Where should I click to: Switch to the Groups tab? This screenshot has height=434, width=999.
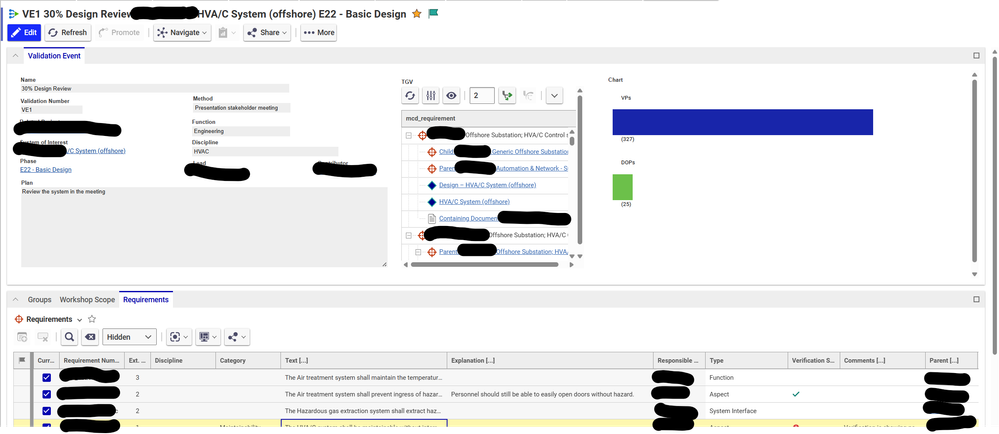tap(39, 299)
